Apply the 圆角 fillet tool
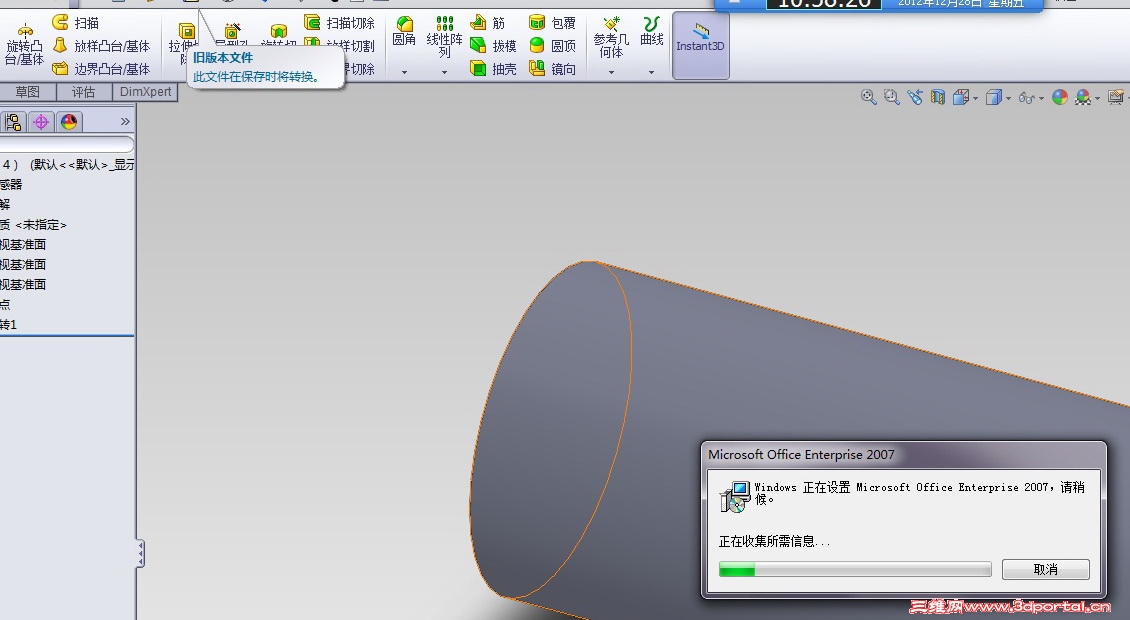Screen dimensions: 1130x620 tap(404, 32)
